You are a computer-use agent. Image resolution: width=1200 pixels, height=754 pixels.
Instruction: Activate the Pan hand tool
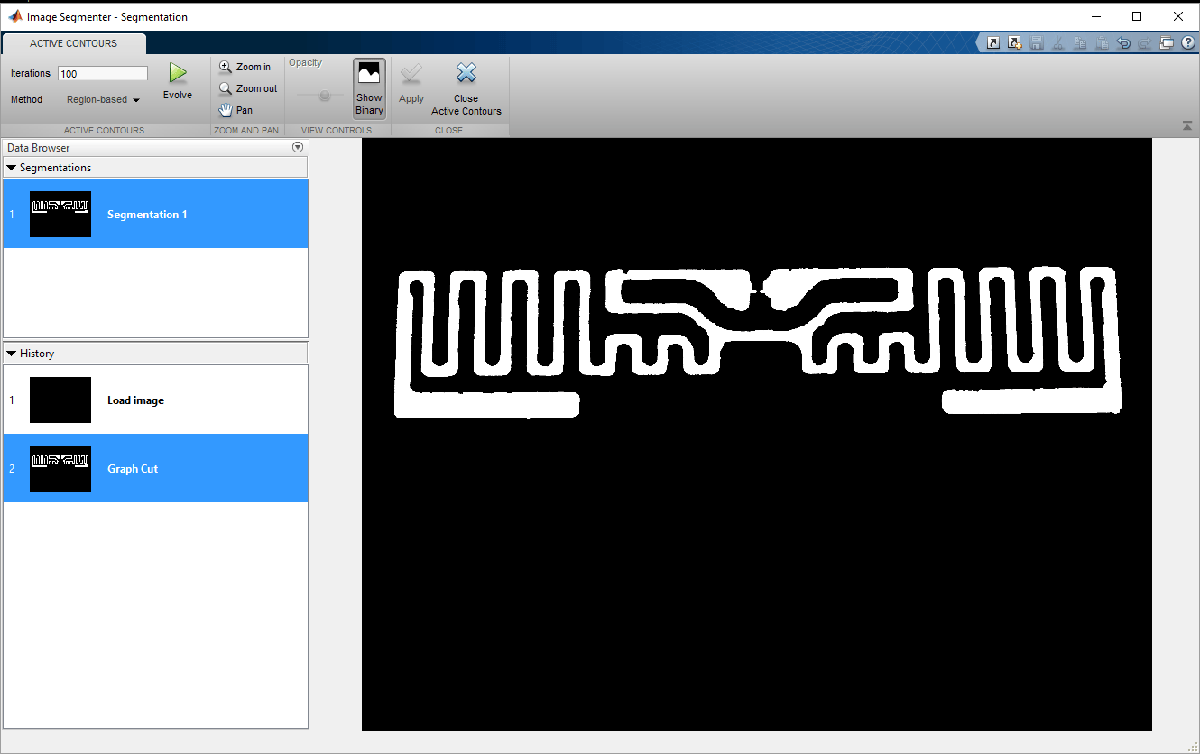pos(236,110)
